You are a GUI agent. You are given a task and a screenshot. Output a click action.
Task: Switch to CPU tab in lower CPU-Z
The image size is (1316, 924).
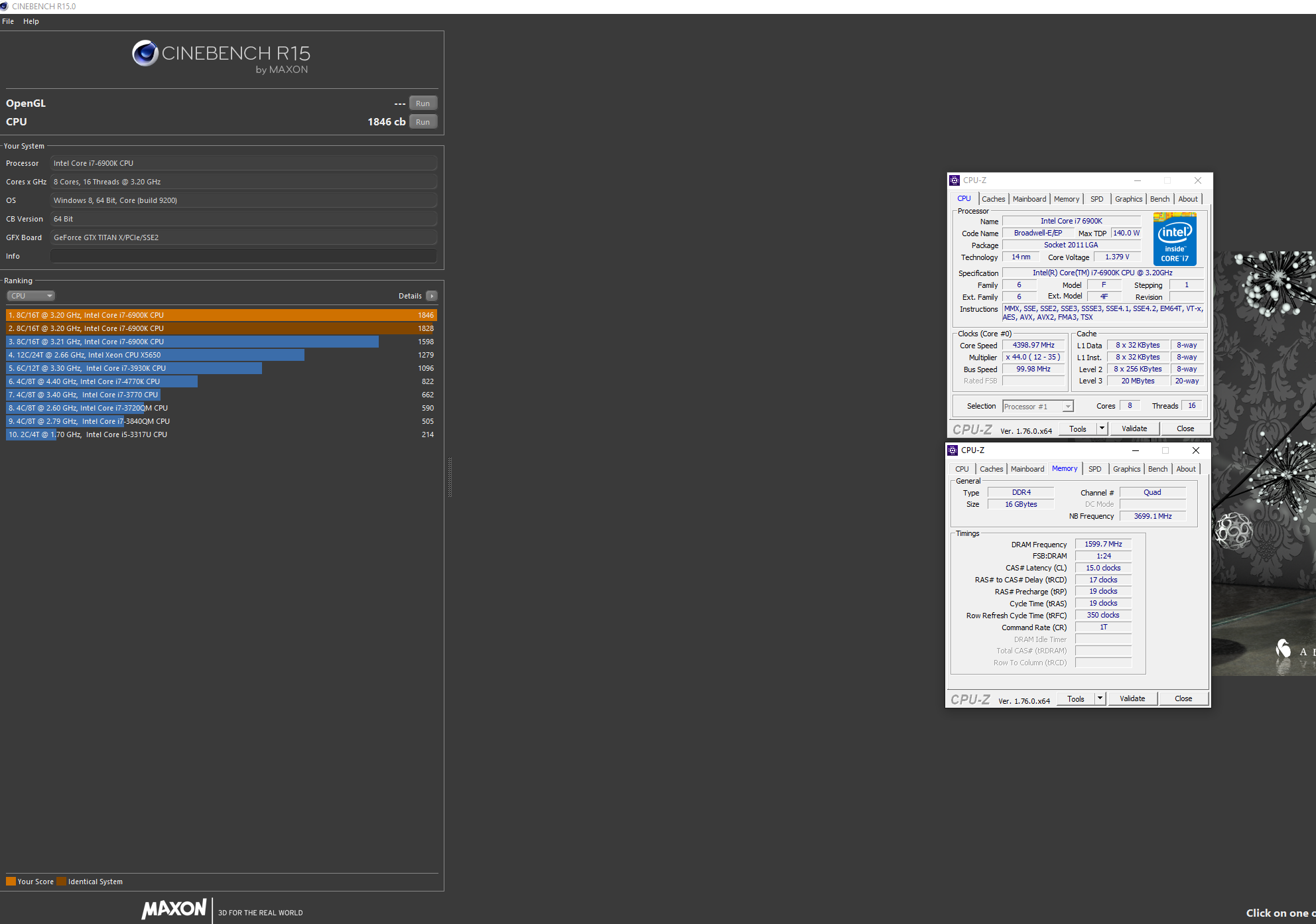click(x=962, y=469)
